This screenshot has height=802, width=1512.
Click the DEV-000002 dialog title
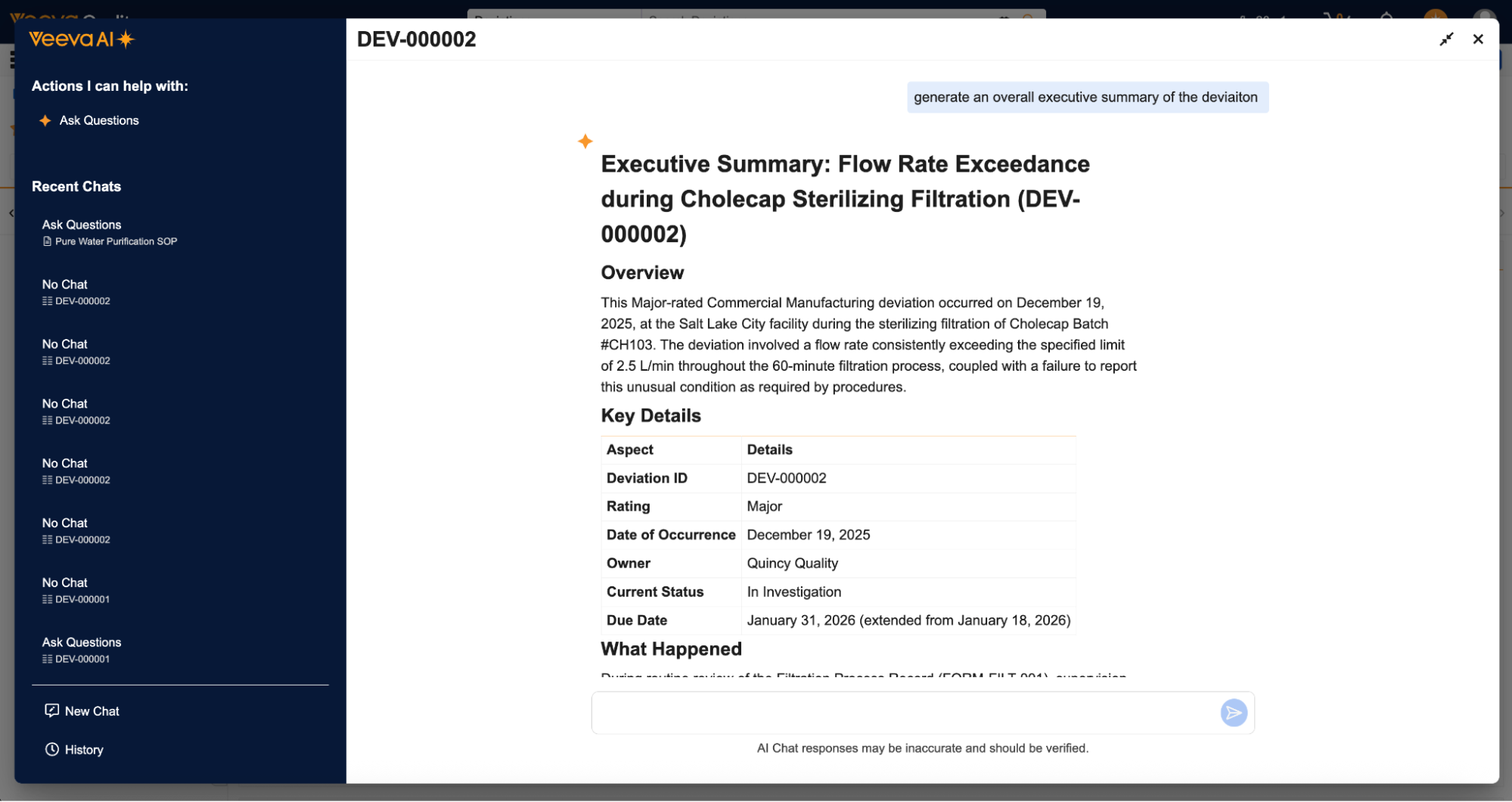(x=416, y=39)
